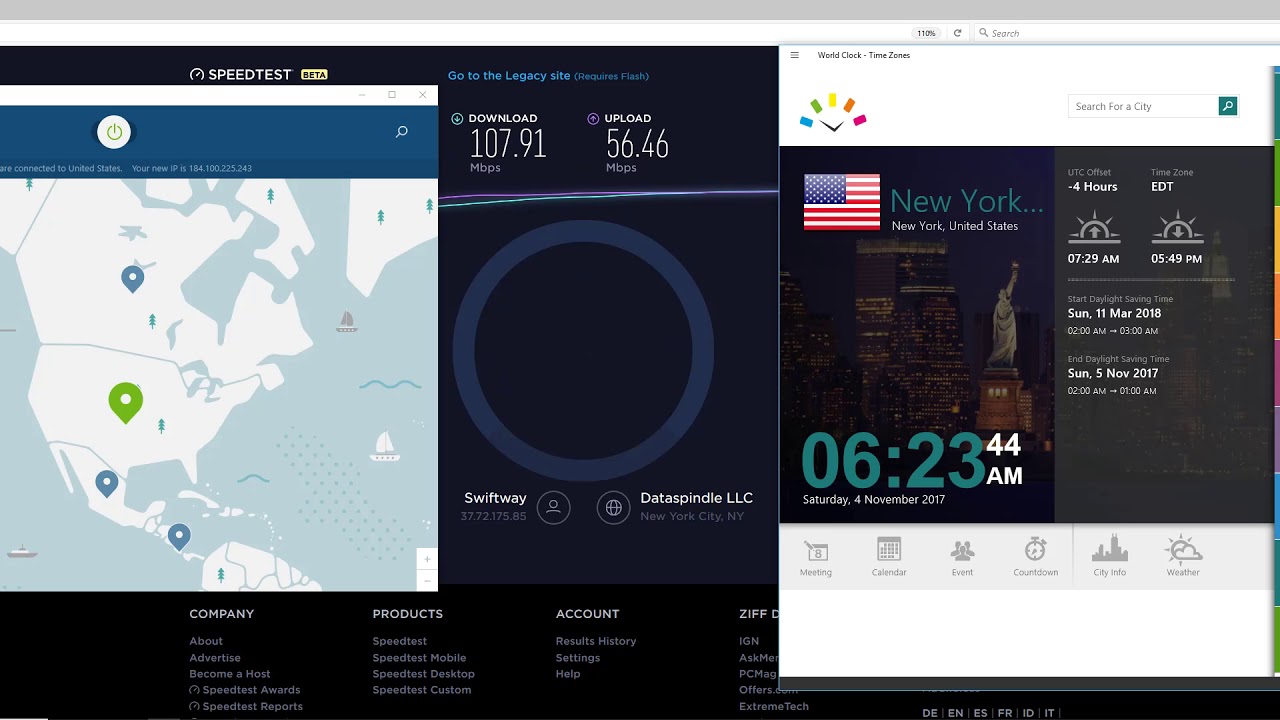Viewport: 1280px width, 720px height.
Task: Toggle the VPN power button
Action: [x=114, y=132]
